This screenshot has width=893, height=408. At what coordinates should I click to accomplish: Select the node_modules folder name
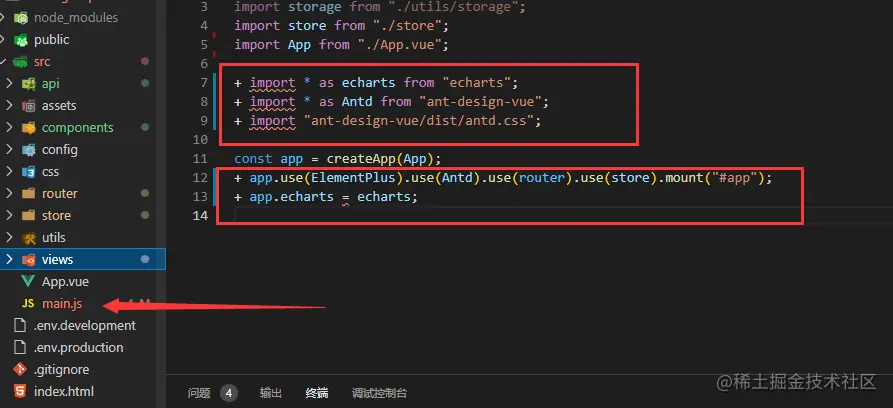[76, 18]
